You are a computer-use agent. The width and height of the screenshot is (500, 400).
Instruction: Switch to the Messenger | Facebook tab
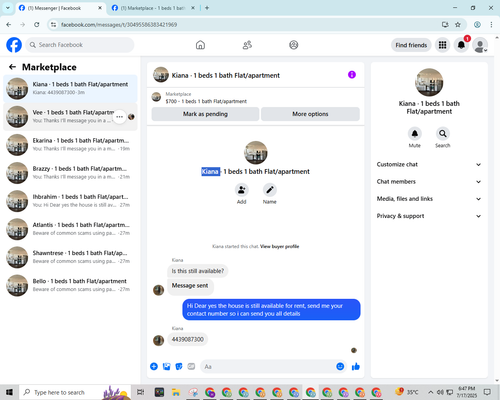click(61, 8)
